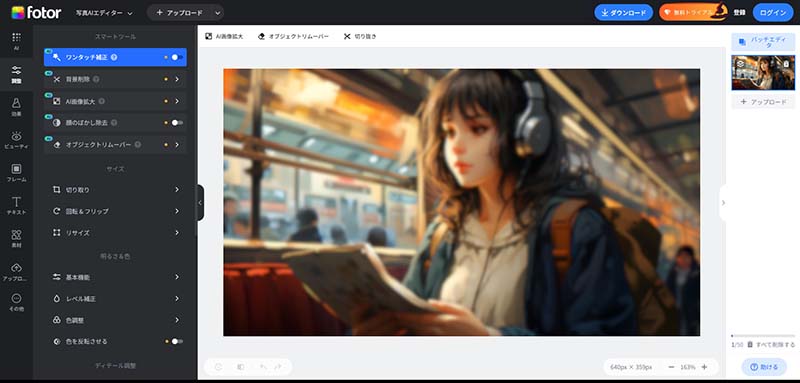Expand the 基本機能 option
The height and width of the screenshot is (383, 800).
pyautogui.click(x=115, y=277)
